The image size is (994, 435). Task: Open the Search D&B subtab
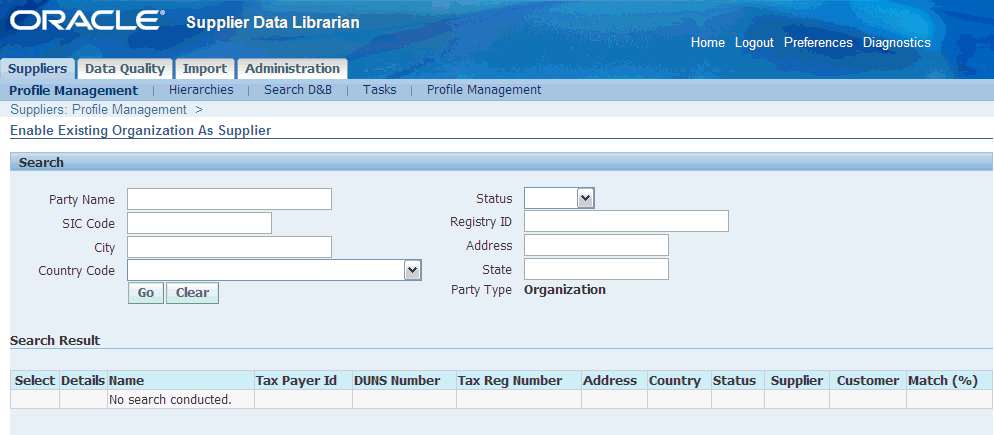click(x=298, y=90)
